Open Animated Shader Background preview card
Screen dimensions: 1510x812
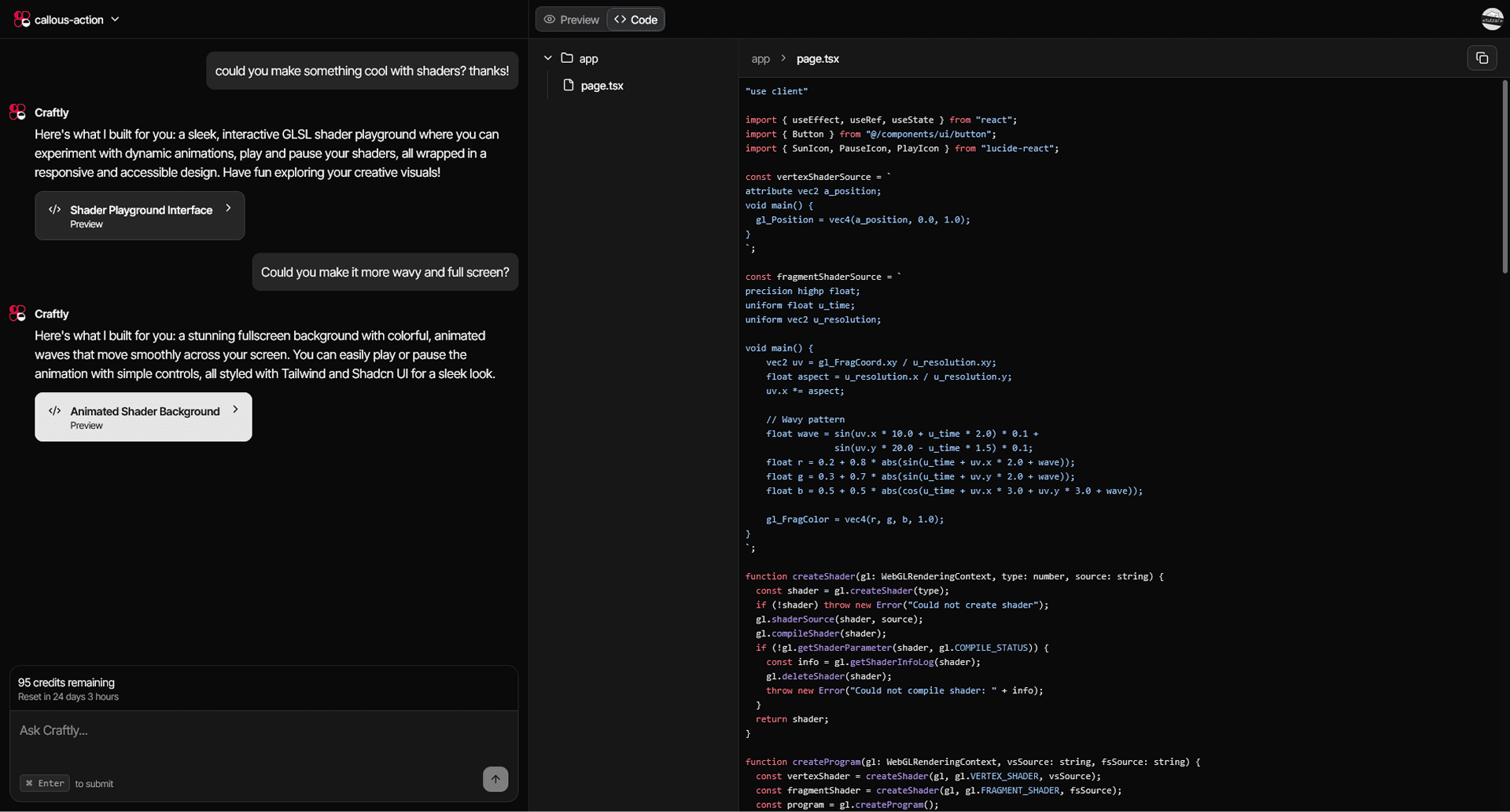click(x=143, y=417)
